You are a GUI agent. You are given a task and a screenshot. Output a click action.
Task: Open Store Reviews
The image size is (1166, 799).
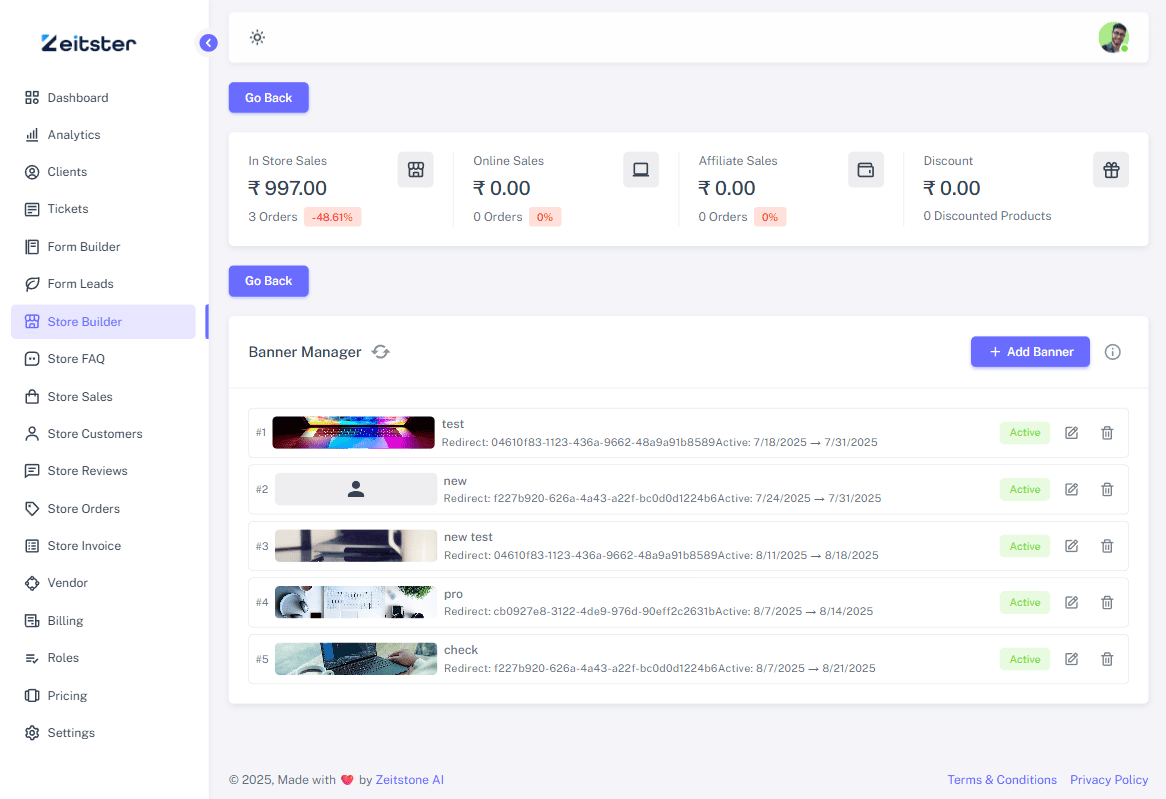pos(103,471)
